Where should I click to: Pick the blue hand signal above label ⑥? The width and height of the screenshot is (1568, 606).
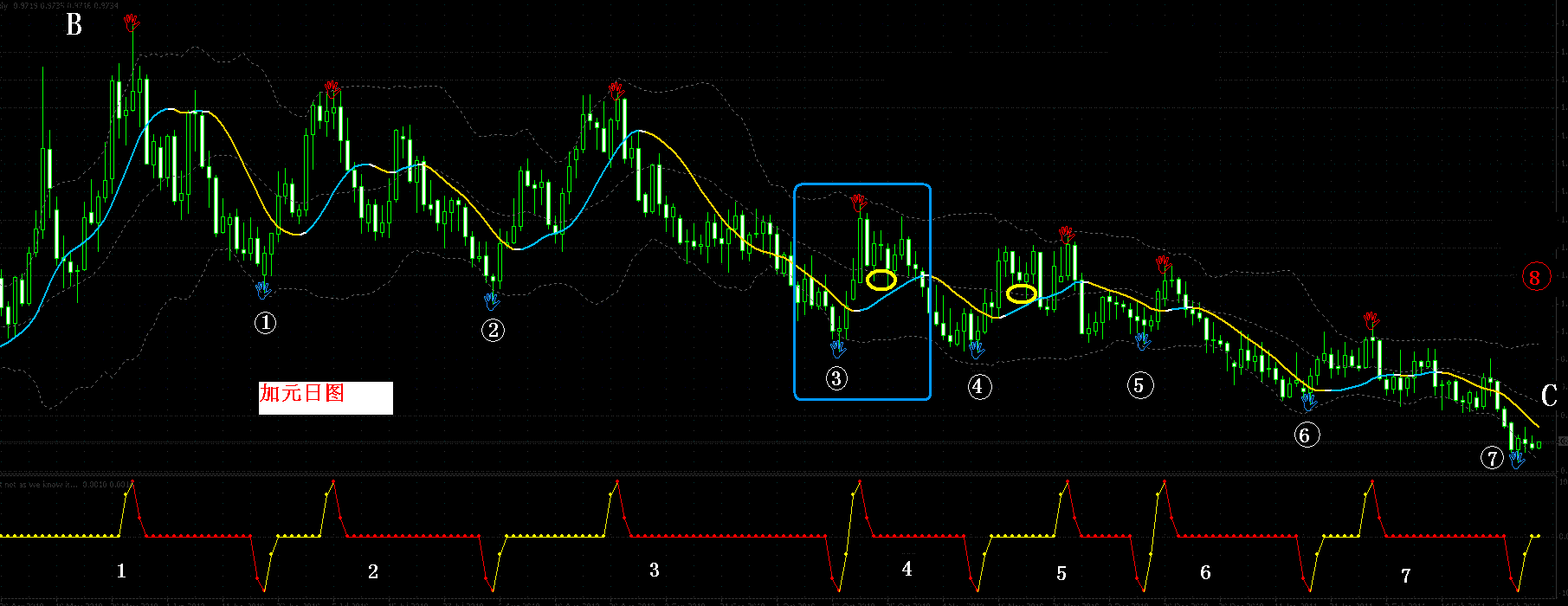click(x=1308, y=400)
